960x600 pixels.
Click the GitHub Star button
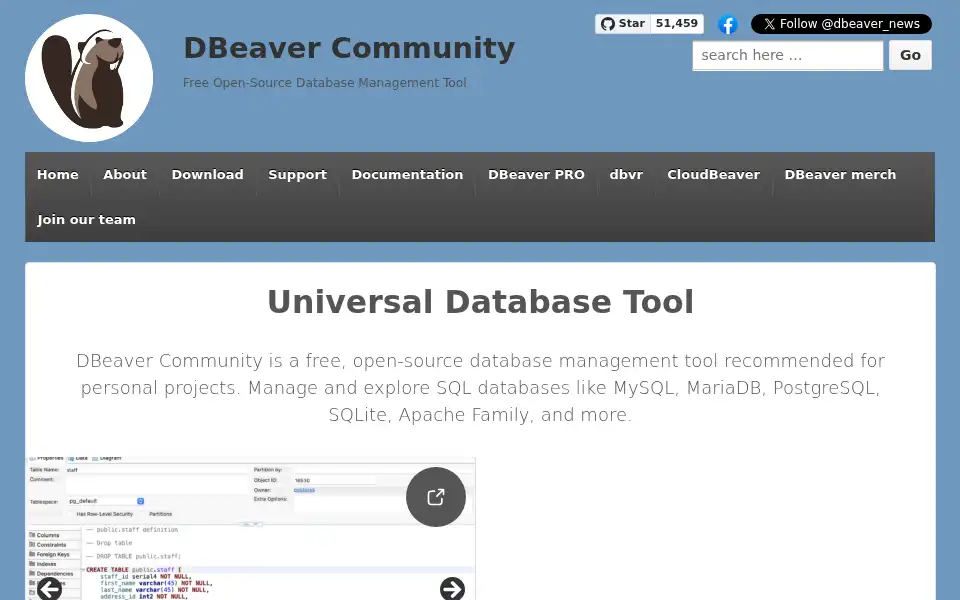point(623,24)
